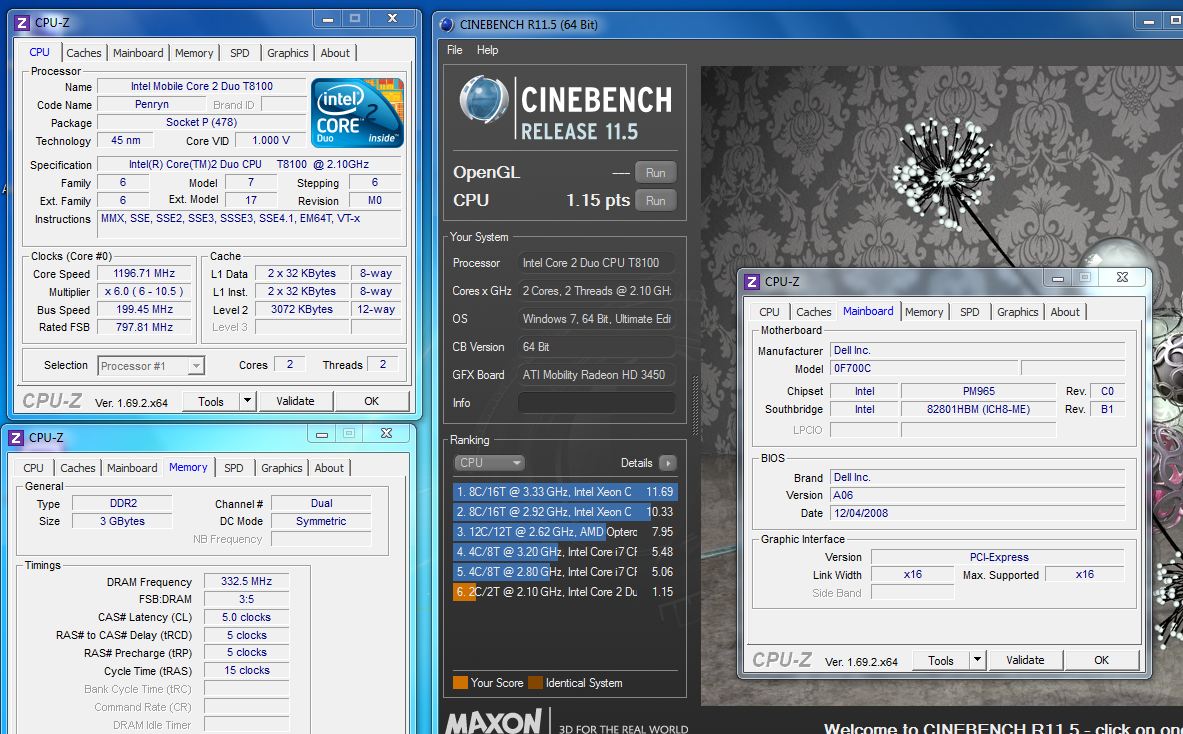This screenshot has height=734, width=1183.
Task: Minimize the top-left CPU-Z CPU window
Action: [328, 19]
